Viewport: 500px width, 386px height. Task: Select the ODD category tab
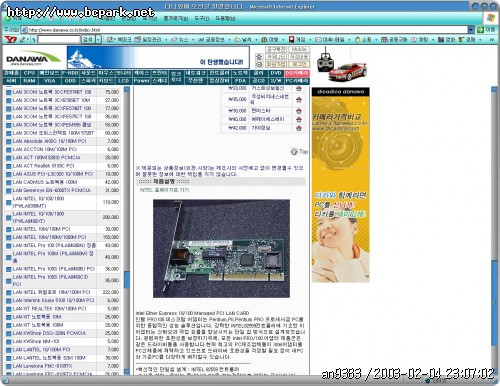click(x=70, y=81)
